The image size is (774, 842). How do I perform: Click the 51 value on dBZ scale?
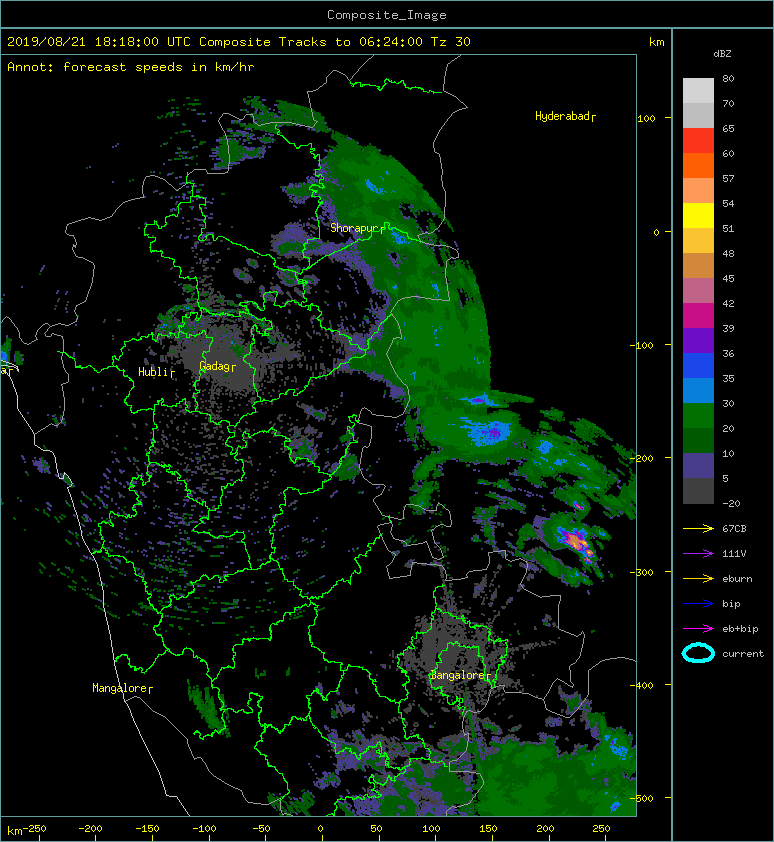pos(728,228)
